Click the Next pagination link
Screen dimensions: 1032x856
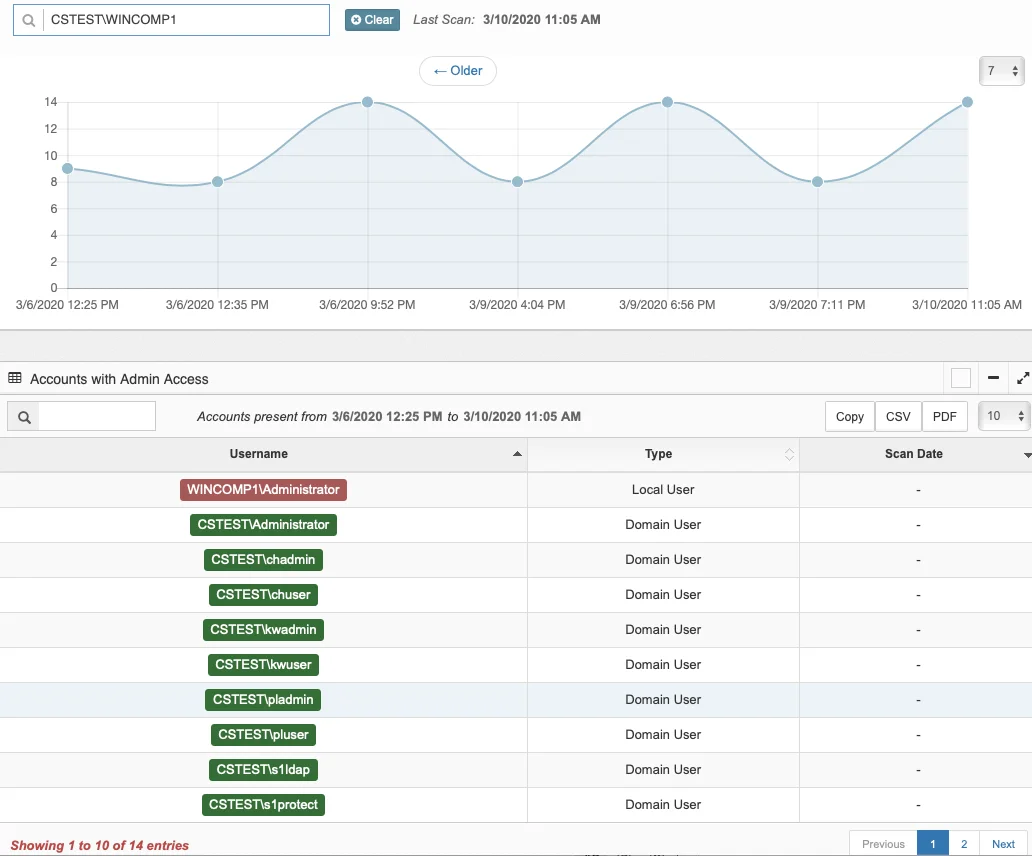click(1003, 843)
